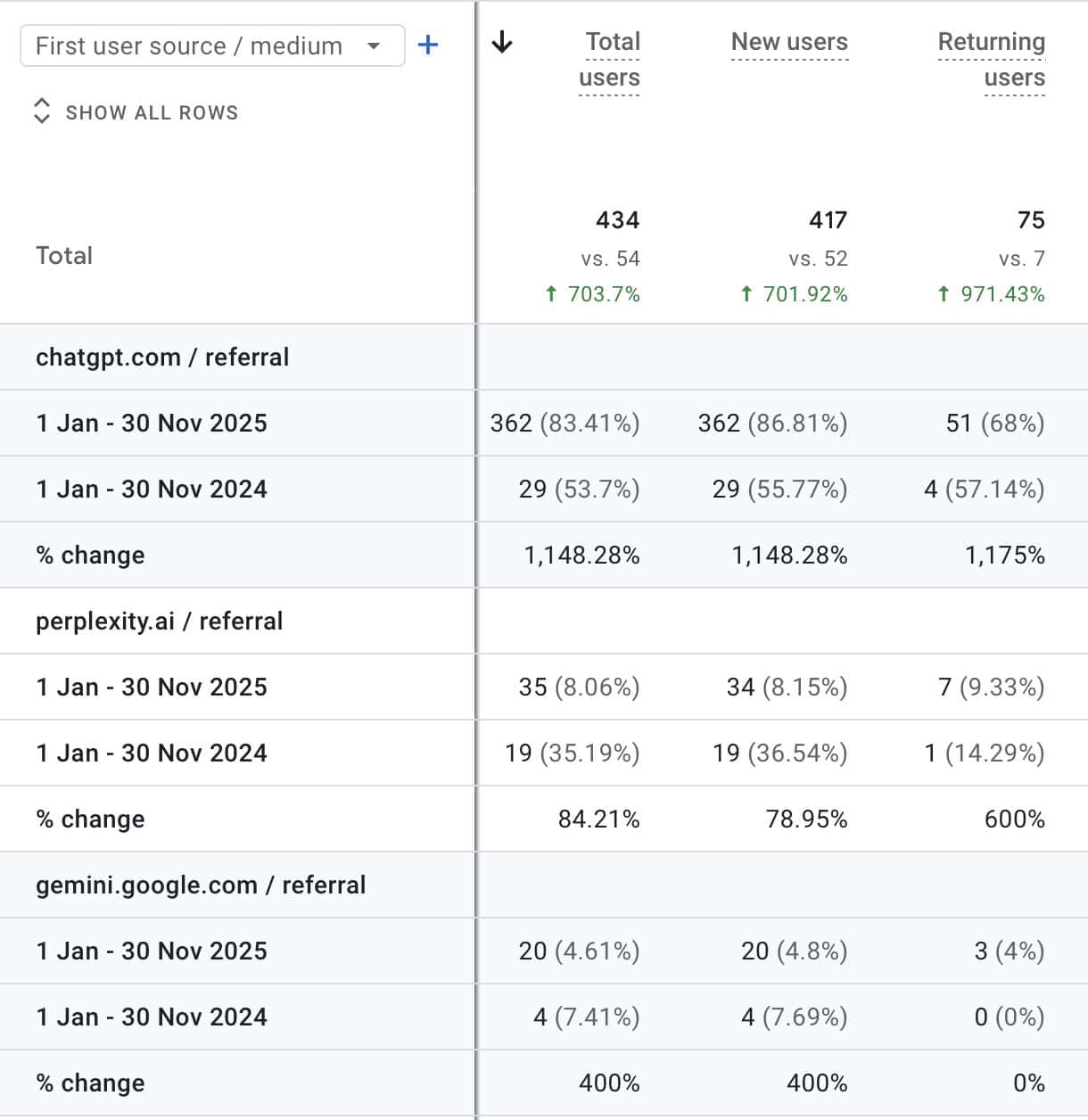Click the plus icon to add a secondary dimension

click(x=428, y=45)
